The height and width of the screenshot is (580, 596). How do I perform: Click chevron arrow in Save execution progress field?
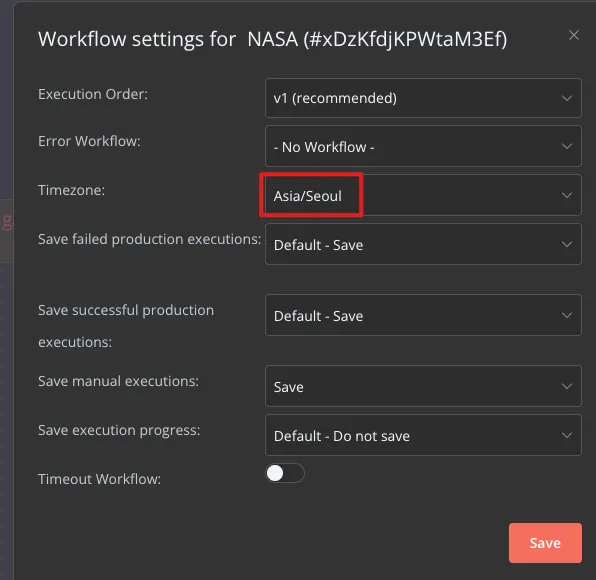(x=567, y=436)
